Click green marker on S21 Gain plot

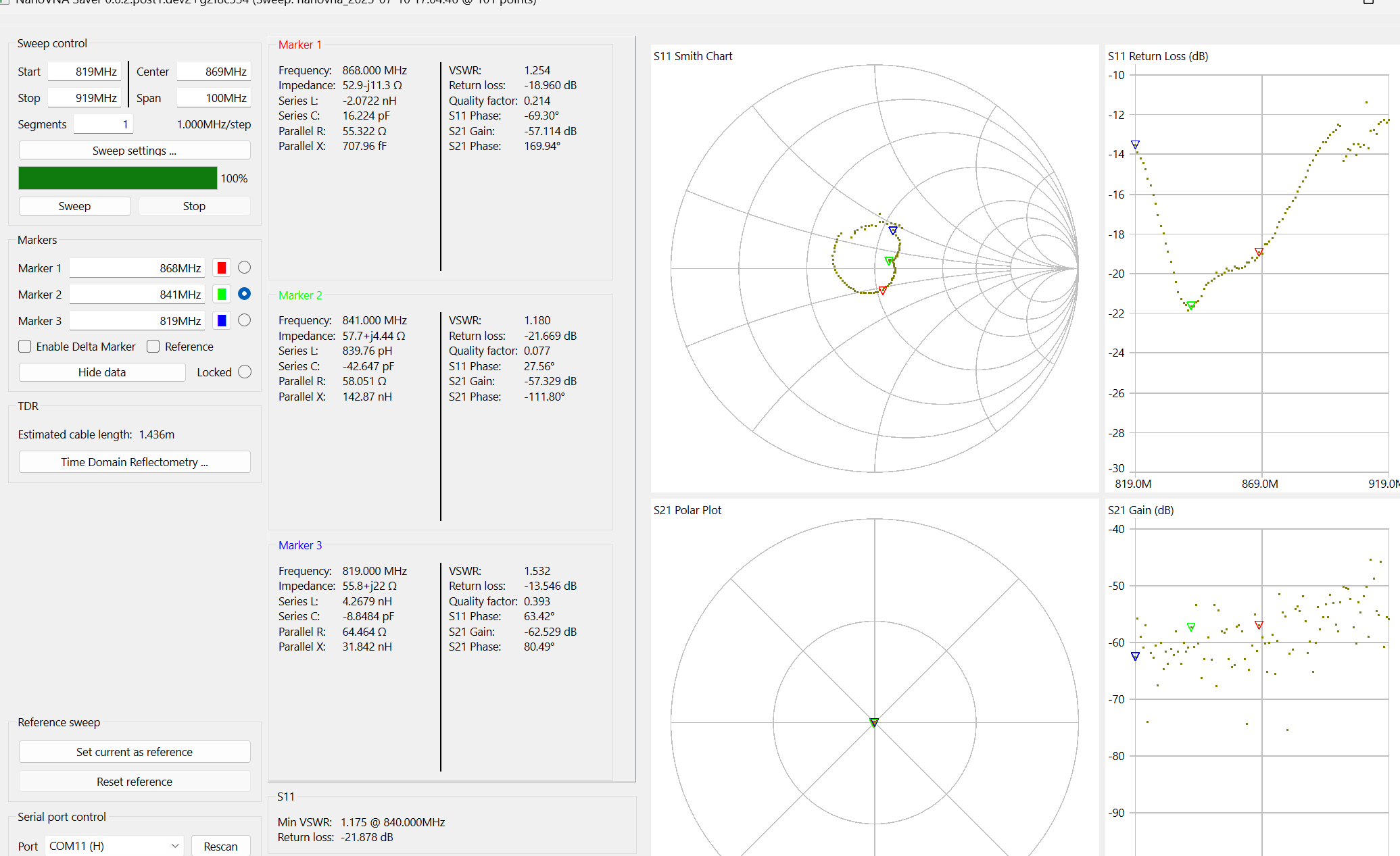pos(1191,627)
